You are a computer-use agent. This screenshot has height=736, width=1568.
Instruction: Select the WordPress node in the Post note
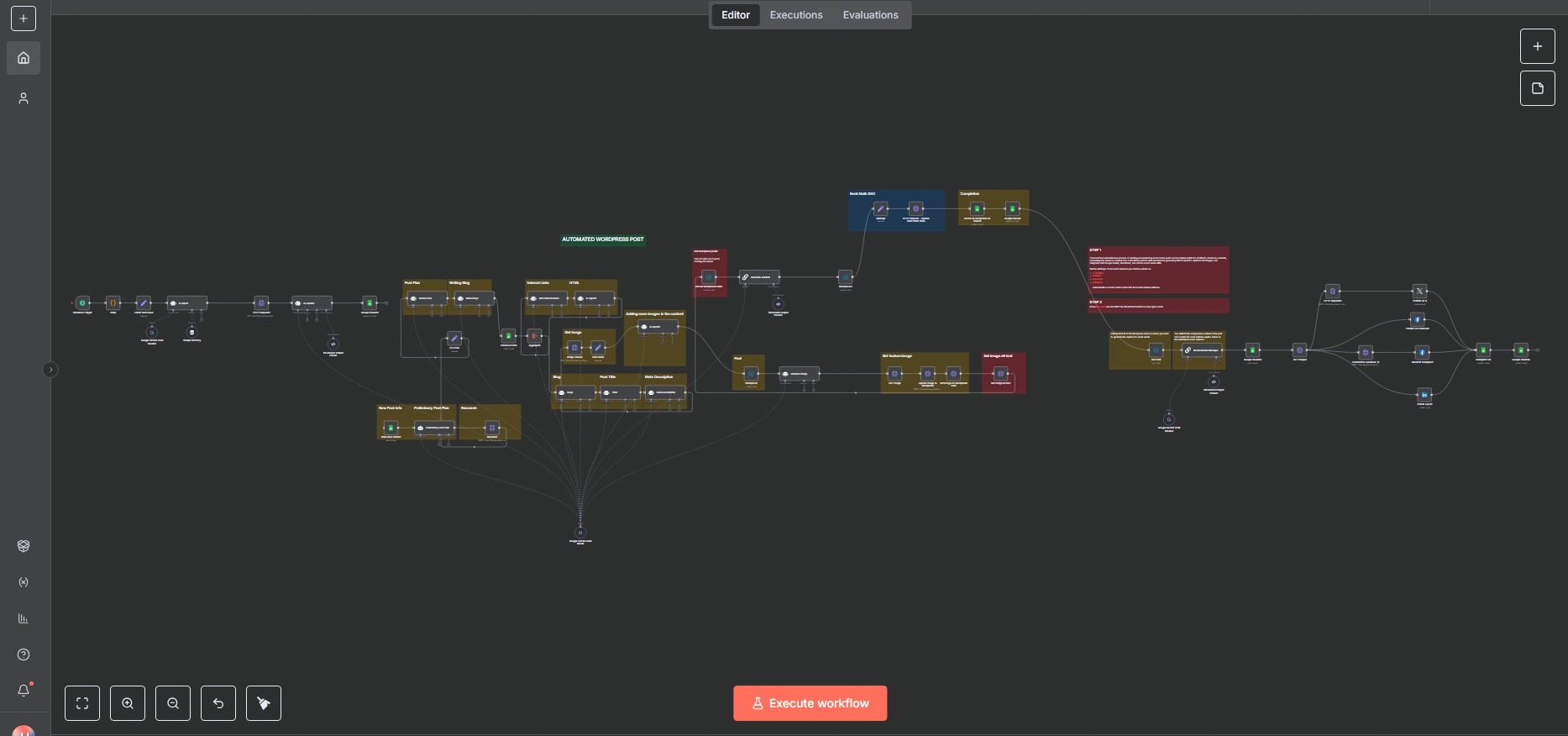tap(751, 374)
